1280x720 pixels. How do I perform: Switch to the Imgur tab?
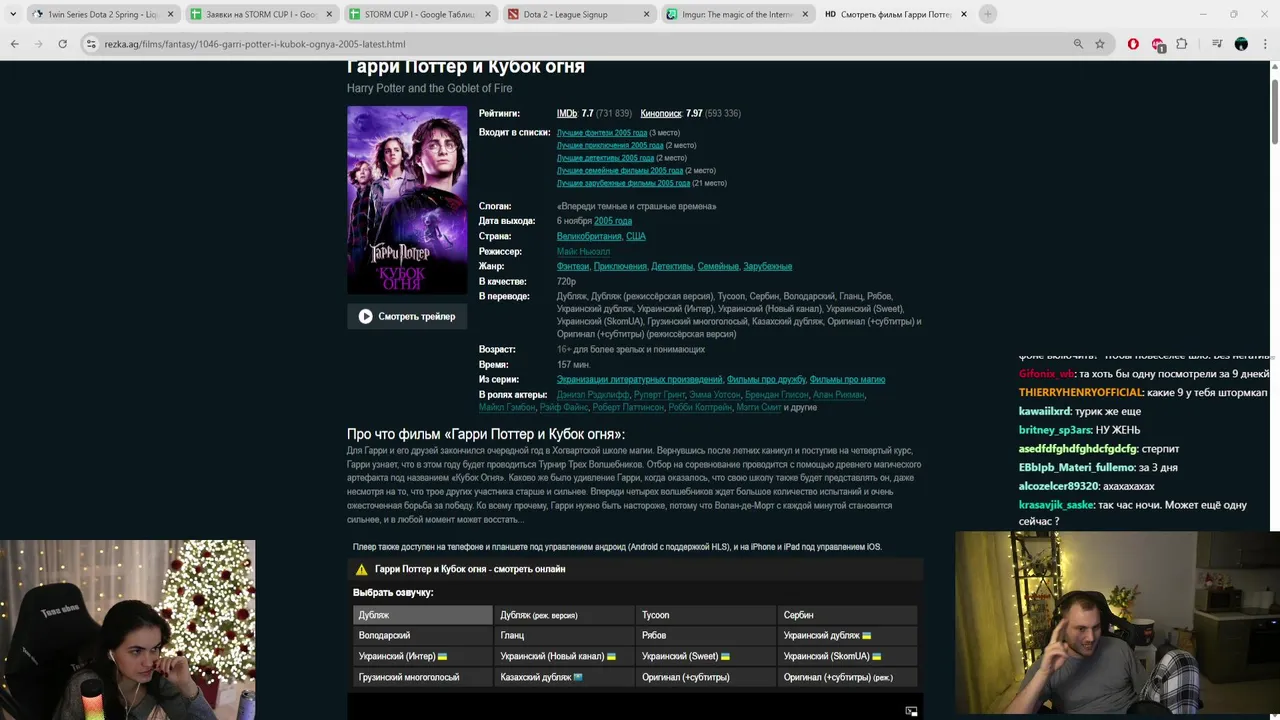pos(737,14)
